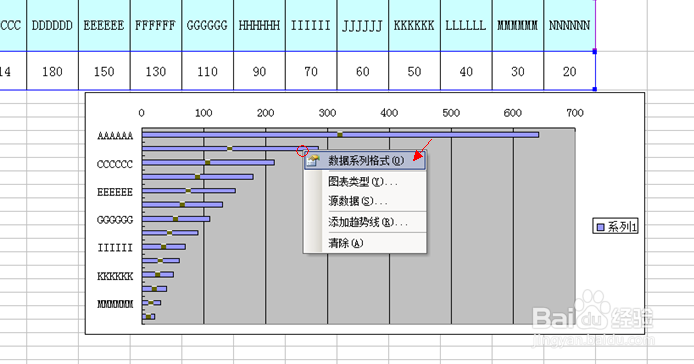This screenshot has width=694, height=364.
Task: Select the EEEEEE bar in the chart
Action: tap(189, 190)
